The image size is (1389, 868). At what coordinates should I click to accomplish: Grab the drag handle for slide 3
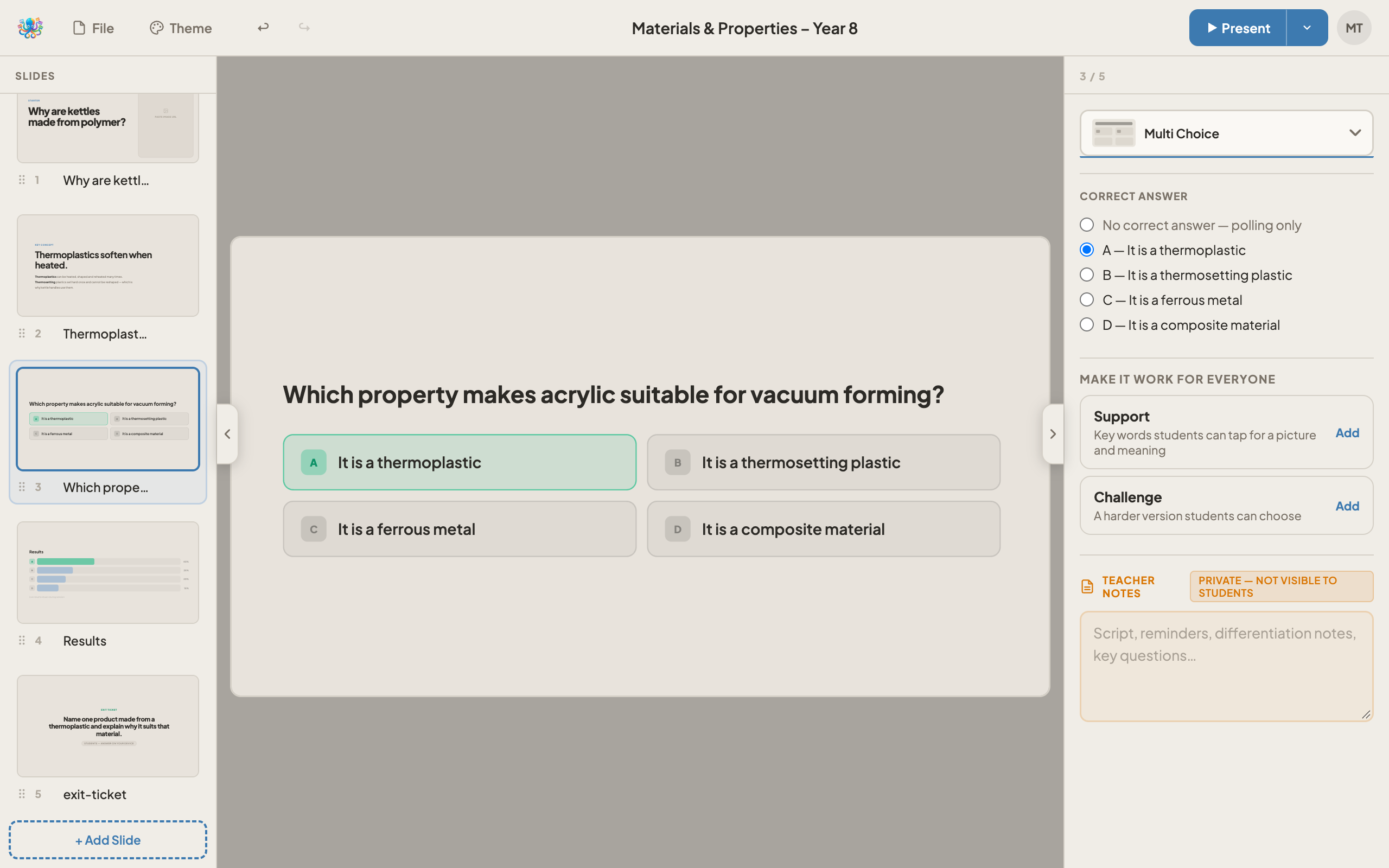click(22, 487)
